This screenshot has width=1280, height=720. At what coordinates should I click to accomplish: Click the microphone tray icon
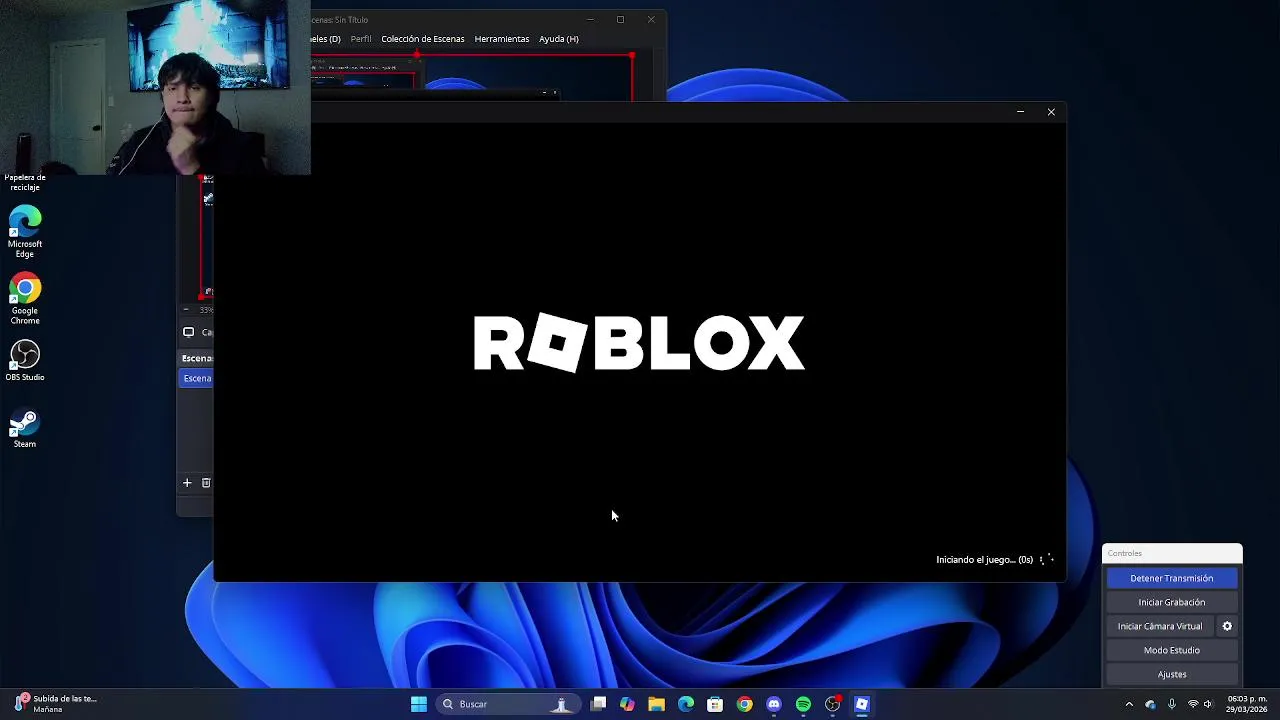(x=1171, y=704)
